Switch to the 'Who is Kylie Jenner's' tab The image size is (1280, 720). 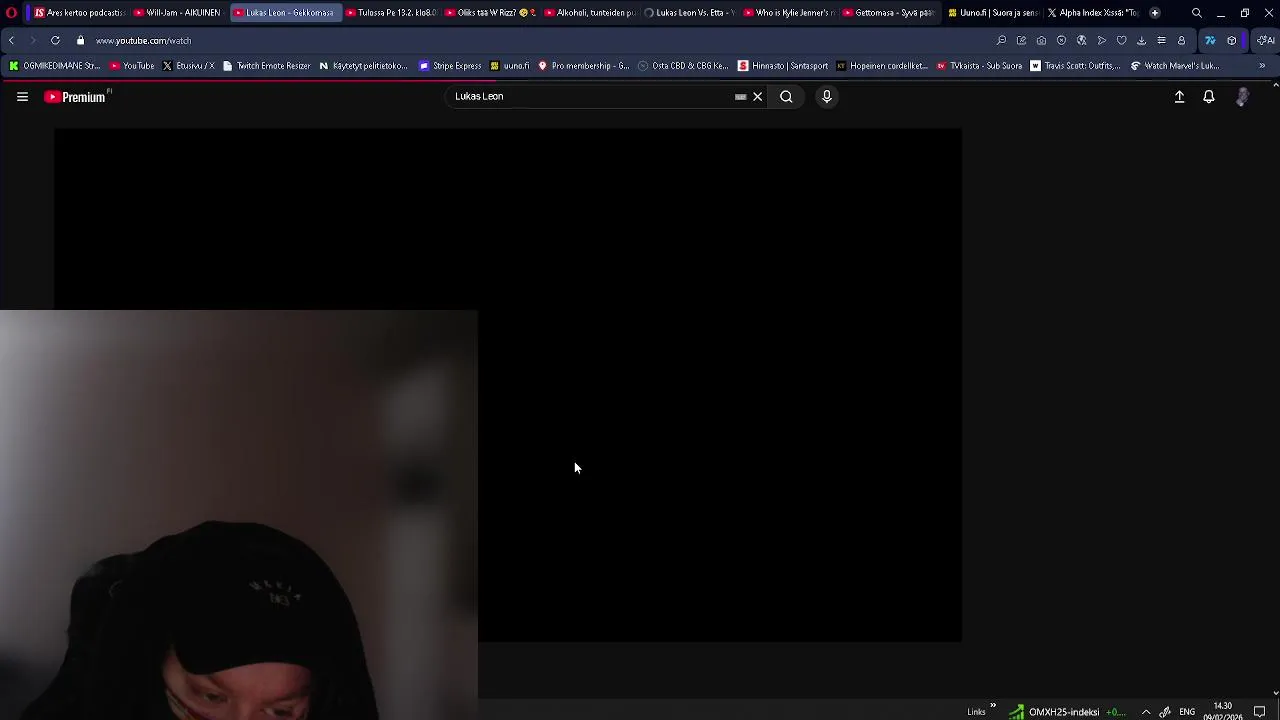(788, 13)
